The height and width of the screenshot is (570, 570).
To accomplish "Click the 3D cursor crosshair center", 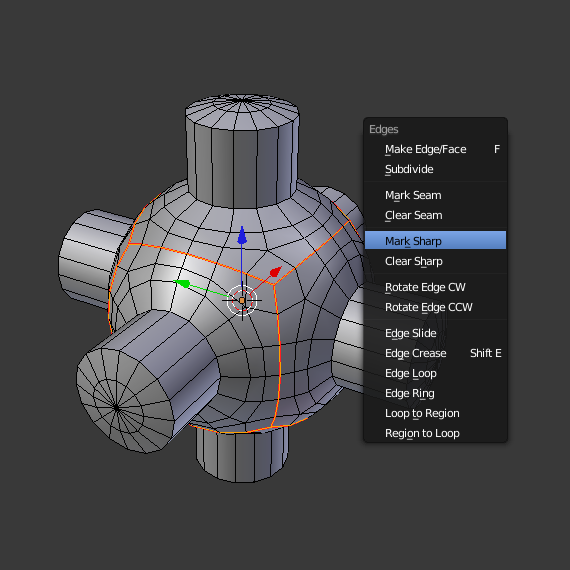I will pos(242,300).
